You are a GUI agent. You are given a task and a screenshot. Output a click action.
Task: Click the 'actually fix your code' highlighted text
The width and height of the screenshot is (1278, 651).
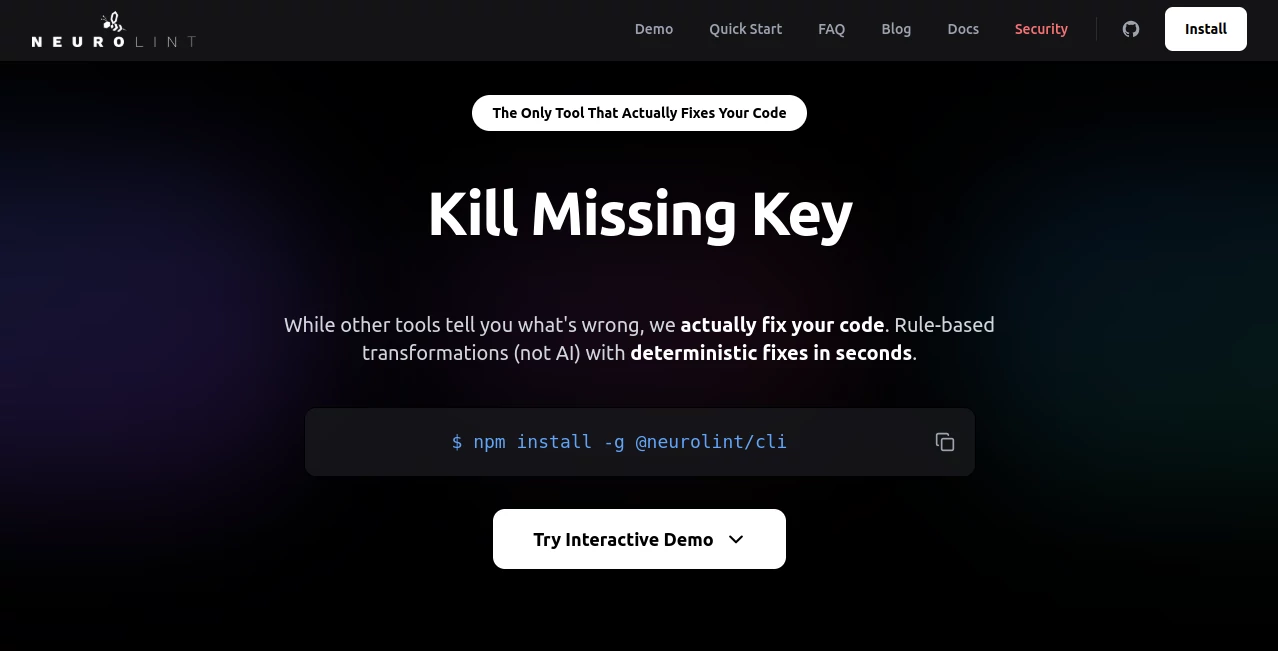click(x=782, y=325)
